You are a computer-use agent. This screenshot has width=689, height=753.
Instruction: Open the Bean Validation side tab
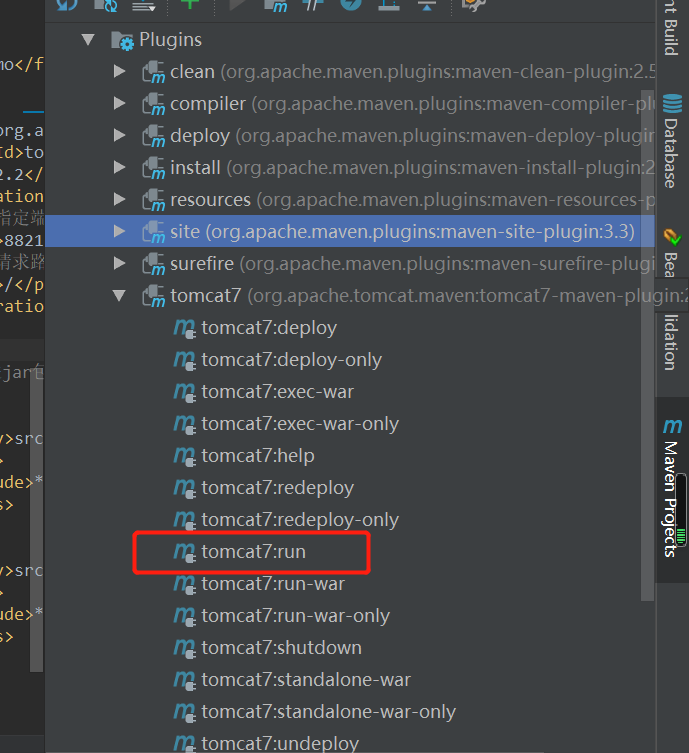point(672,298)
